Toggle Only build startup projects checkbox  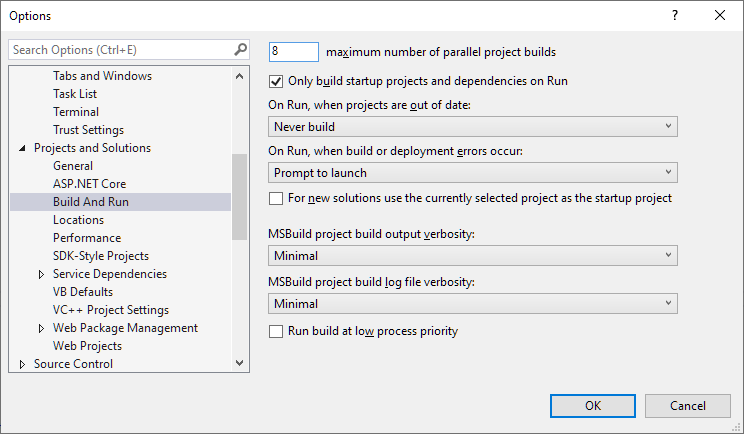point(277,81)
